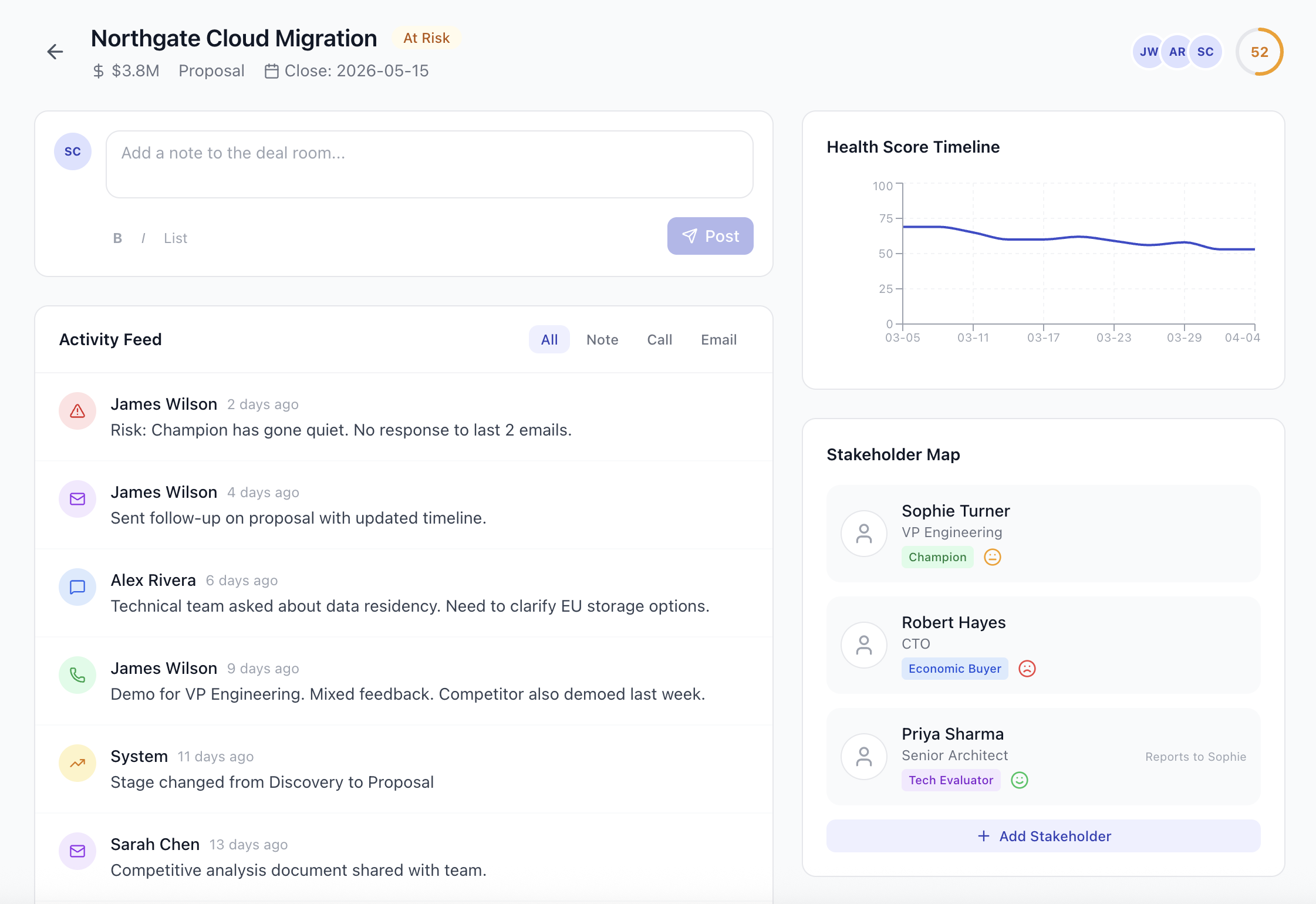Filter activity feed by Call

pos(660,340)
